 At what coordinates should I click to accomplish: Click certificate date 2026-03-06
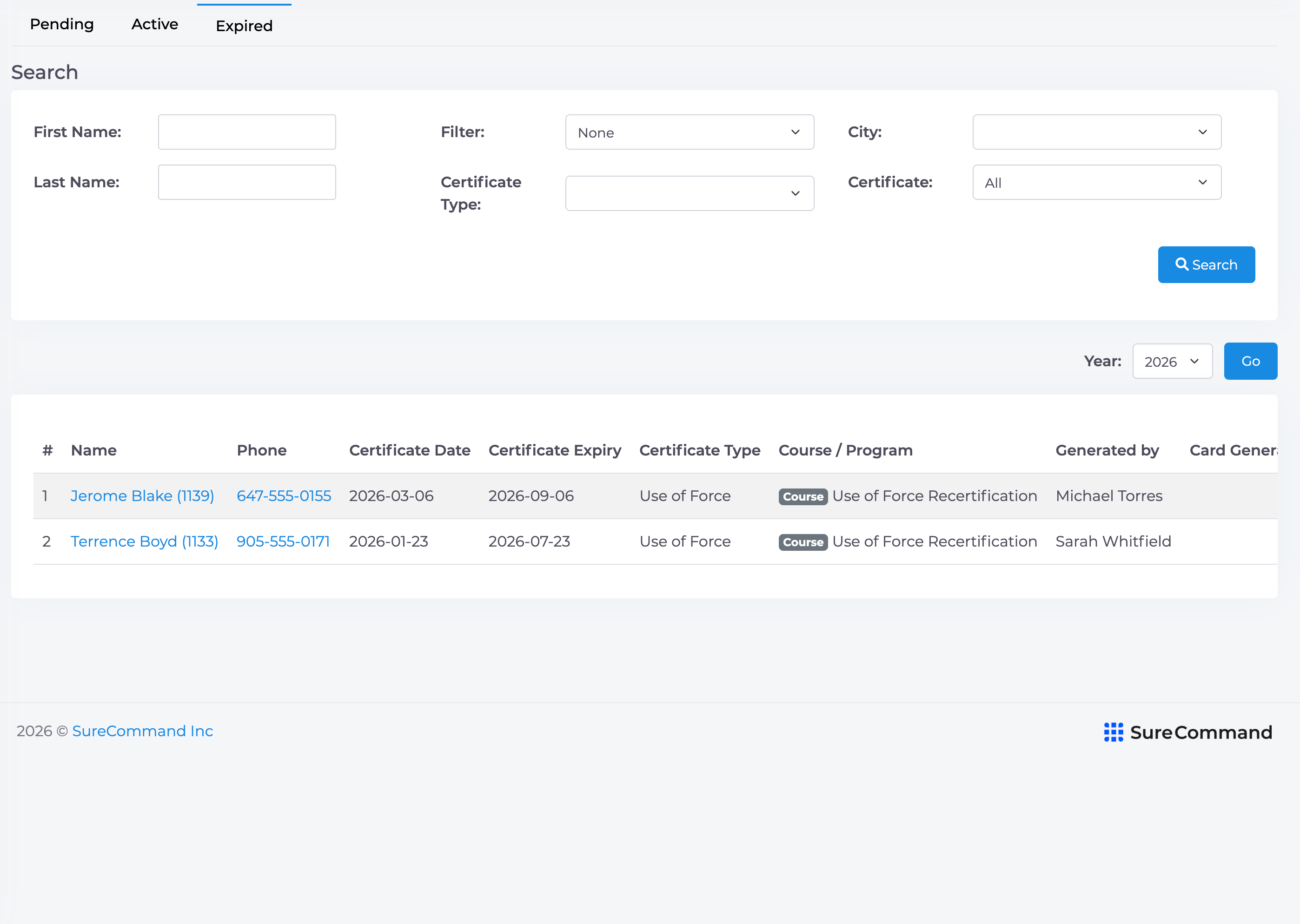[391, 496]
